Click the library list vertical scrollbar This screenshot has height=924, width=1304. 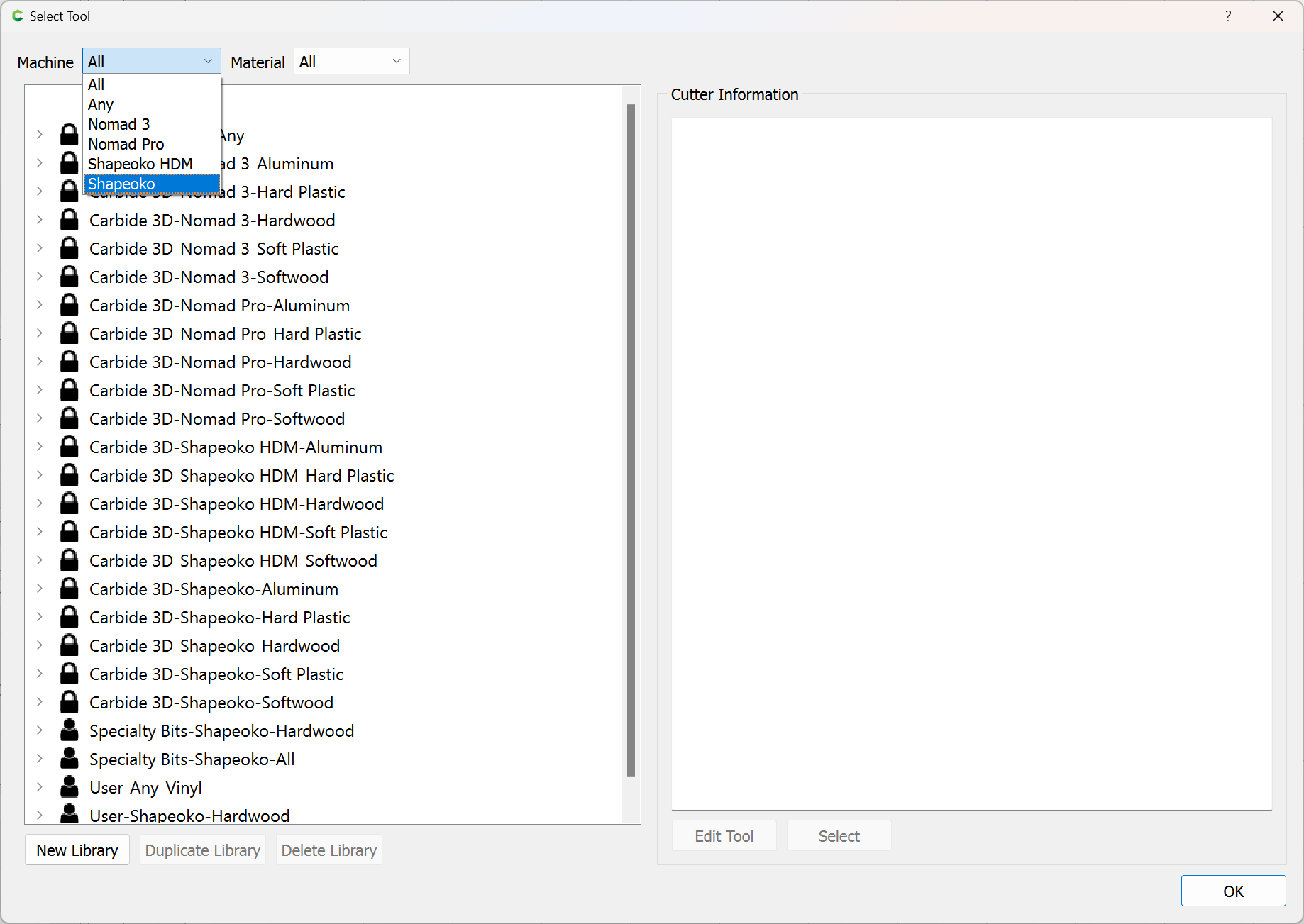(x=631, y=440)
